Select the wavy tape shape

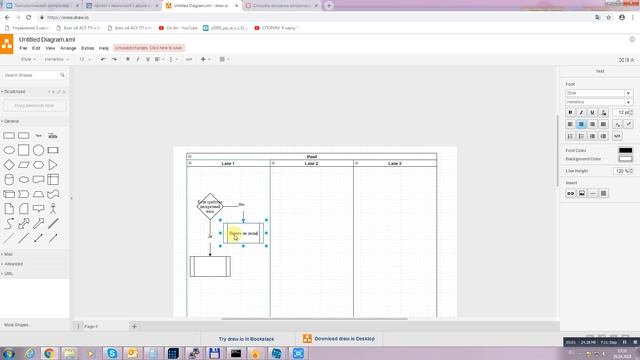tap(53, 194)
